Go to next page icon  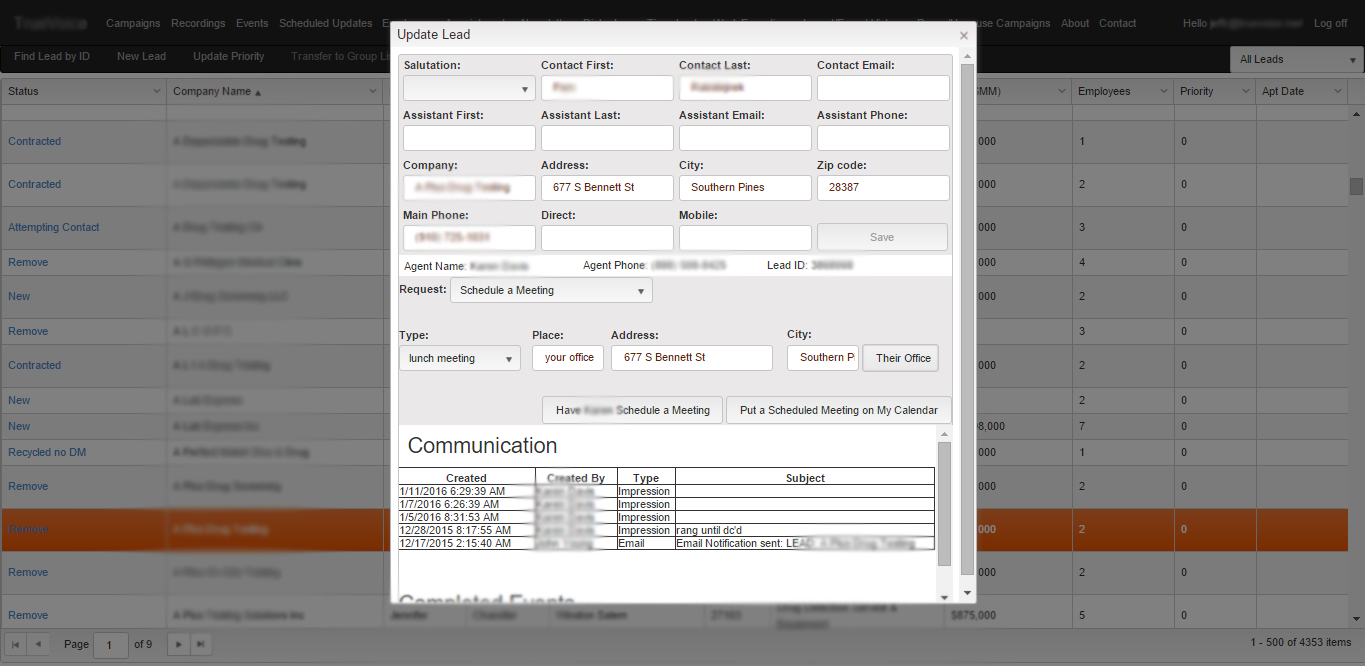point(178,644)
